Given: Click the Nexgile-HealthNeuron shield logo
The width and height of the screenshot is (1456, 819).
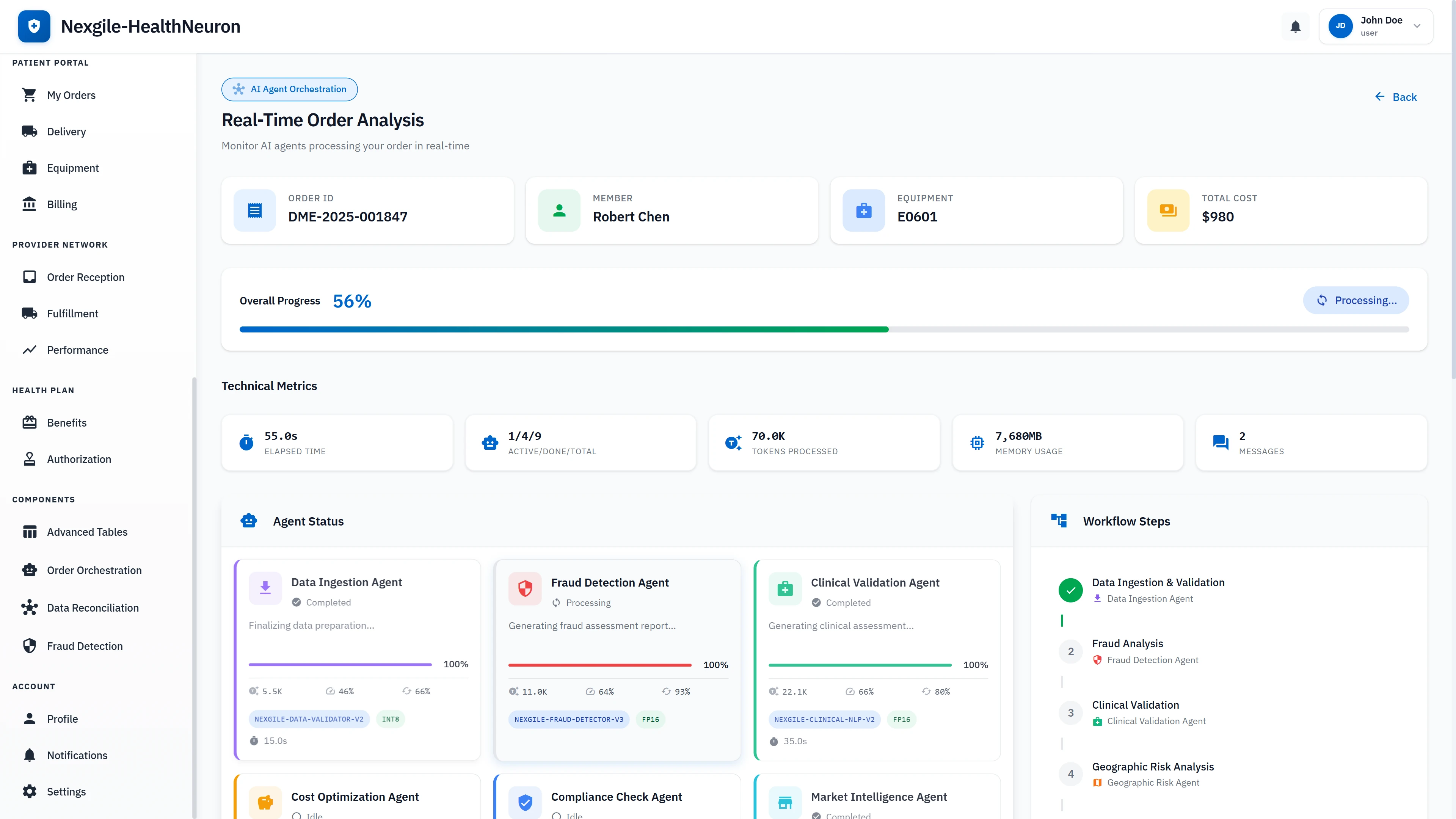Looking at the screenshot, I should pos(33,26).
